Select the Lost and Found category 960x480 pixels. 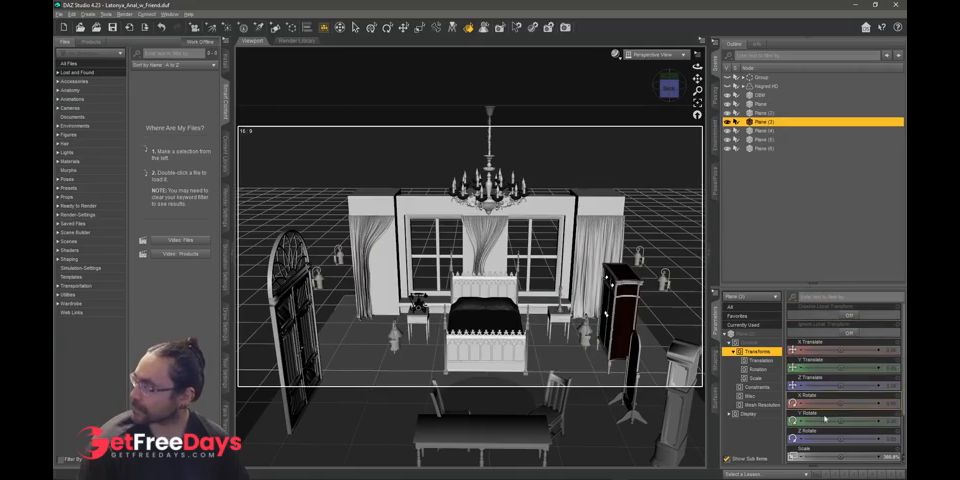[x=77, y=73]
